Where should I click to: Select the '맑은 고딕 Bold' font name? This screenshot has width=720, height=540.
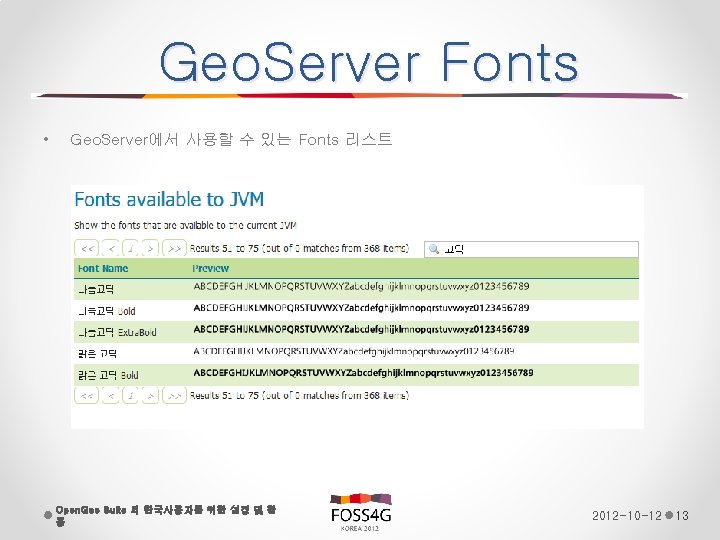coord(108,375)
